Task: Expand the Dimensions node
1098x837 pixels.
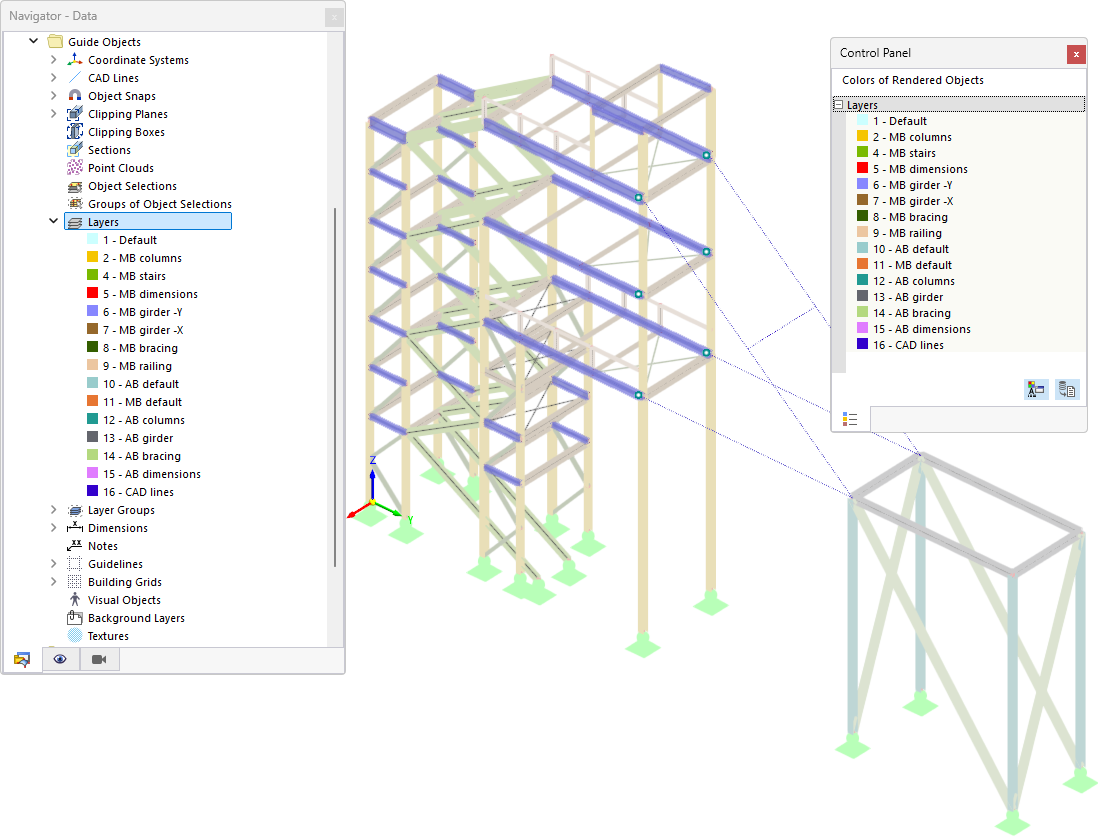Action: click(53, 527)
